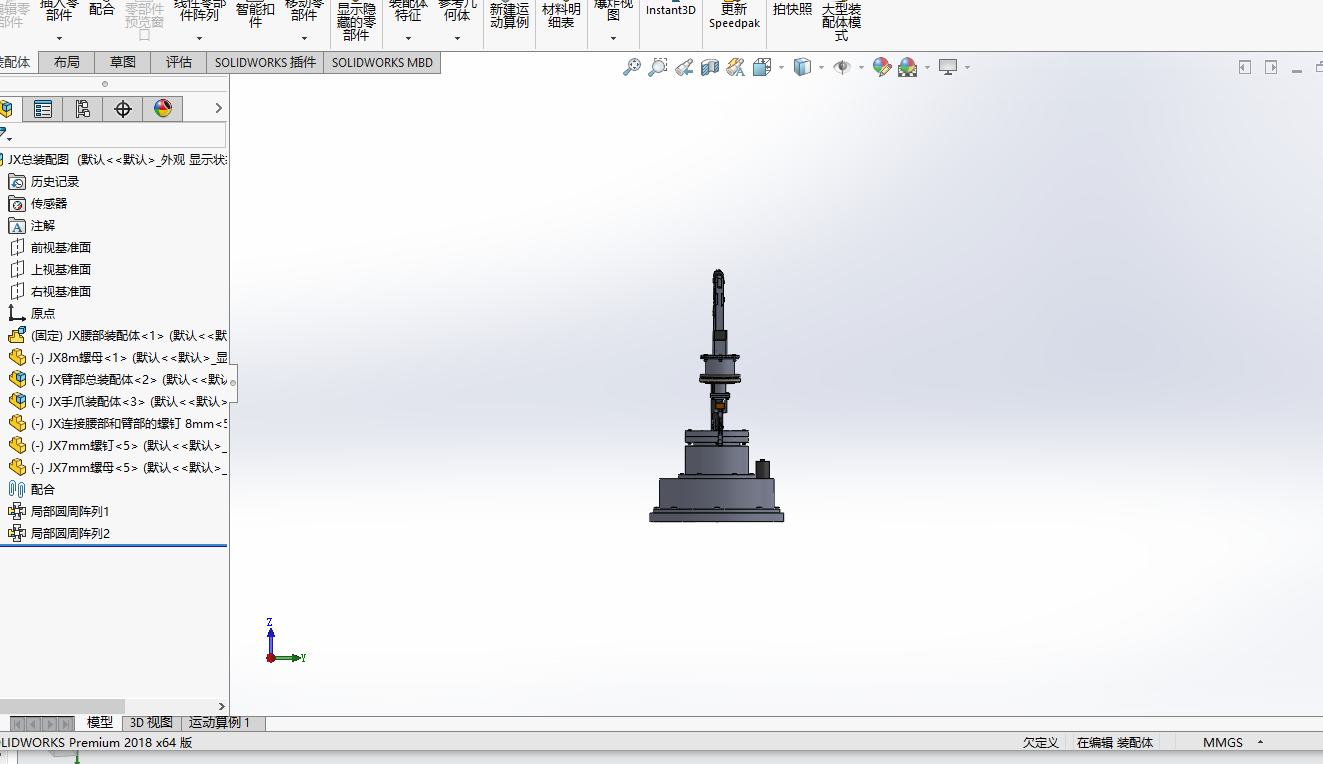This screenshot has width=1323, height=764.
Task: Click the Instant3D ribbon button
Action: click(670, 12)
